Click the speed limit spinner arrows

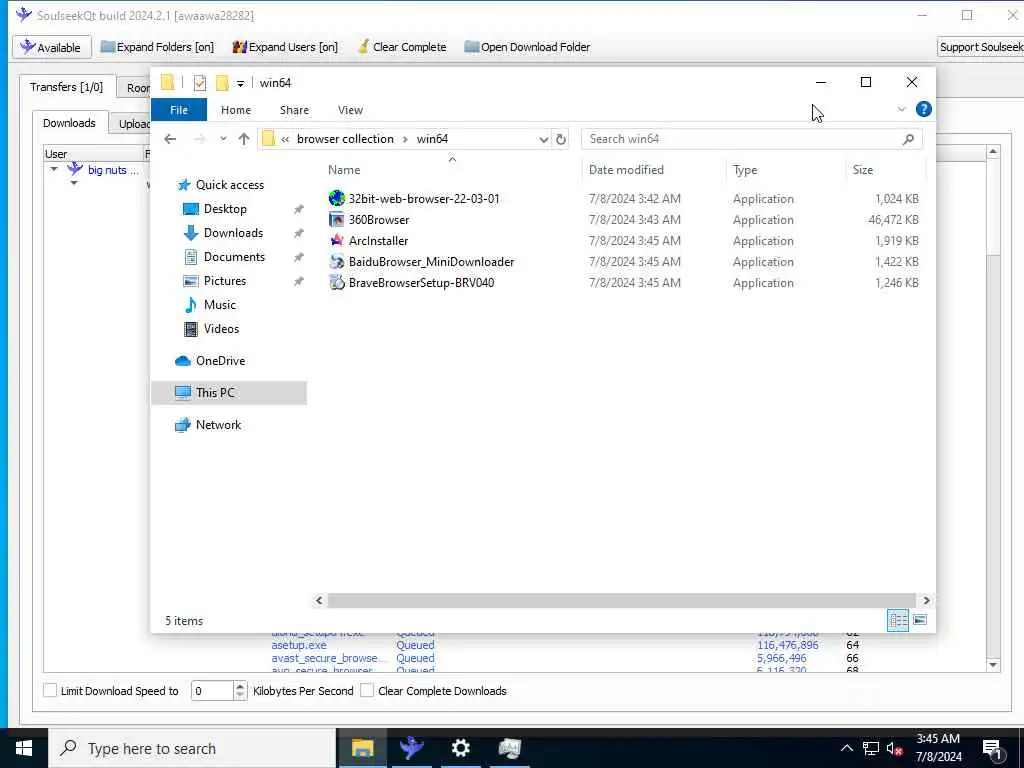pyautogui.click(x=240, y=690)
